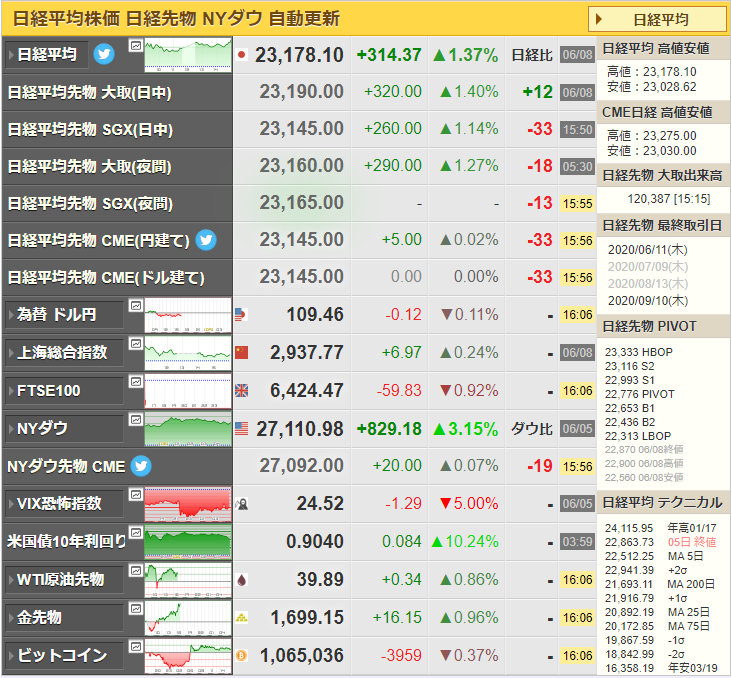
Task: Expand 上海総合指数 row button
Action: point(64,353)
